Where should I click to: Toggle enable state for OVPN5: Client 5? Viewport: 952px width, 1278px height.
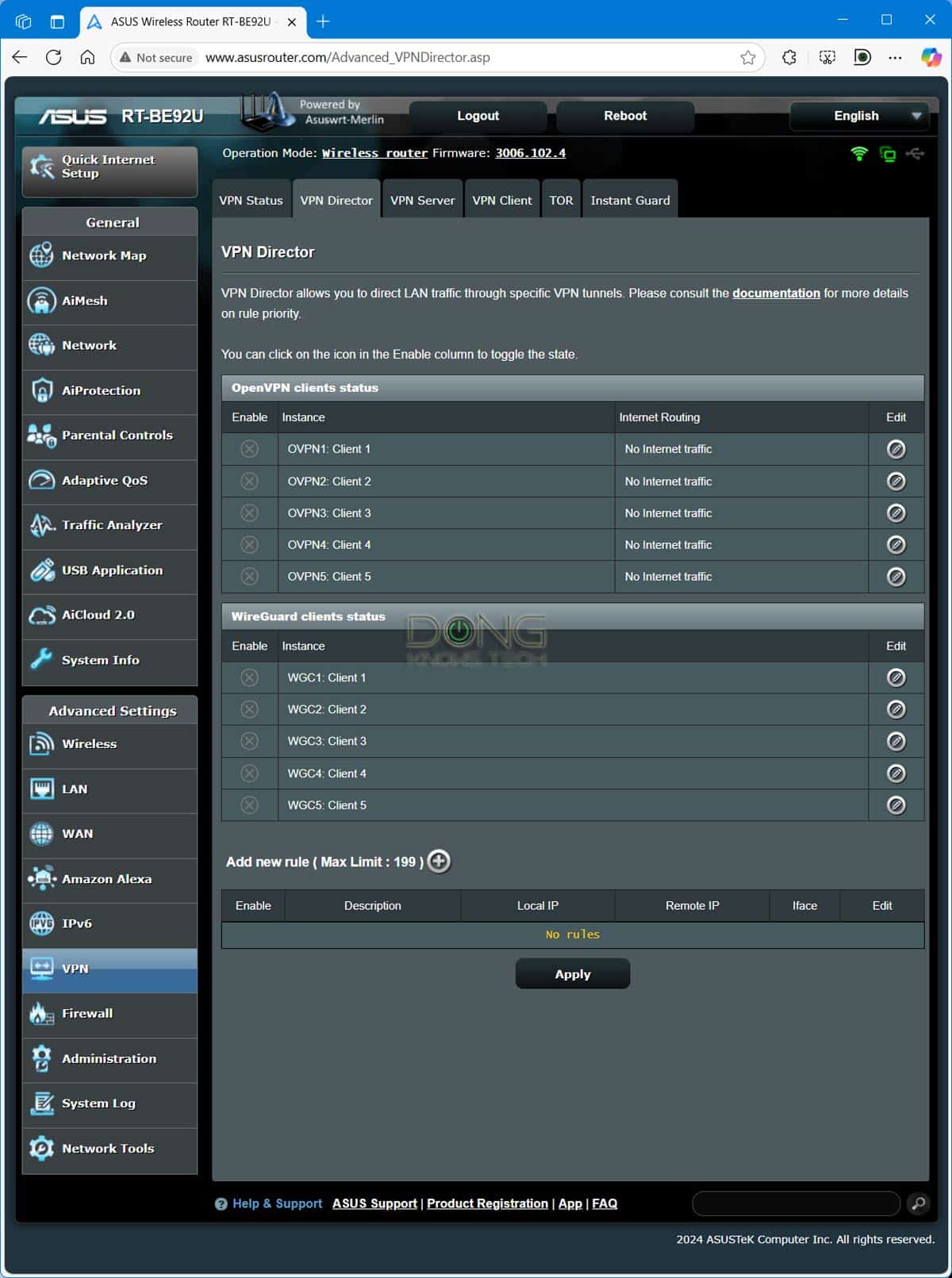pyautogui.click(x=249, y=577)
